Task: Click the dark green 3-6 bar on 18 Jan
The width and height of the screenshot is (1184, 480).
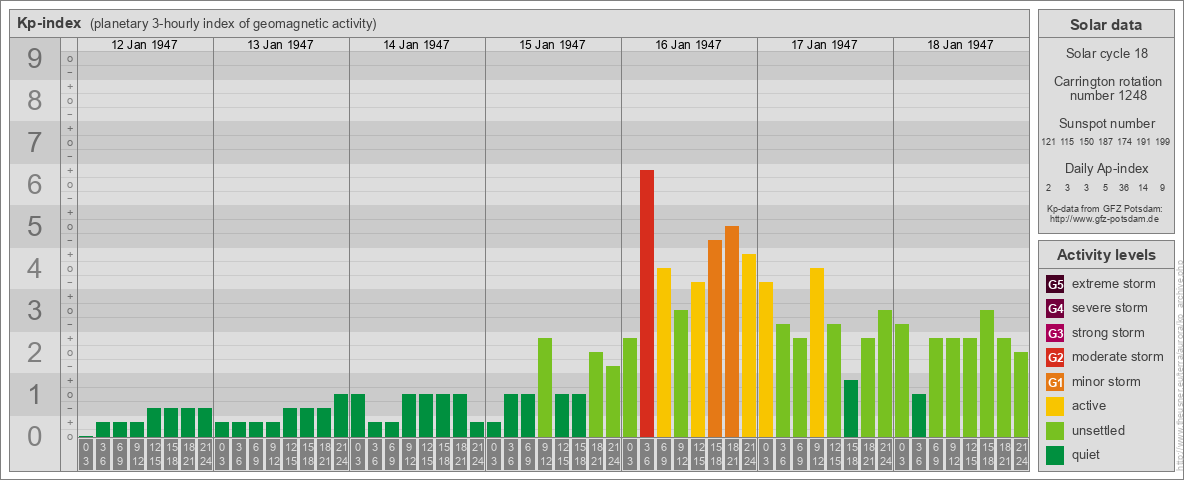Action: pos(918,415)
